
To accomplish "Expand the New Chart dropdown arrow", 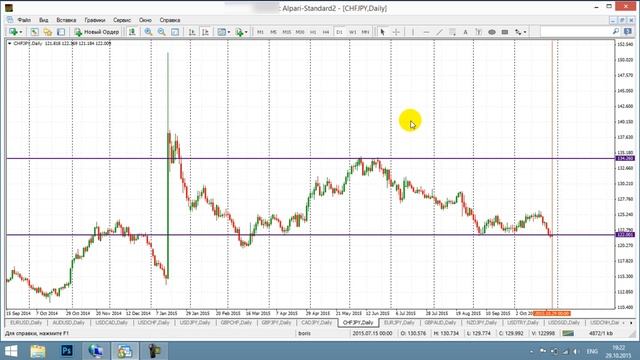I will coord(21,32).
